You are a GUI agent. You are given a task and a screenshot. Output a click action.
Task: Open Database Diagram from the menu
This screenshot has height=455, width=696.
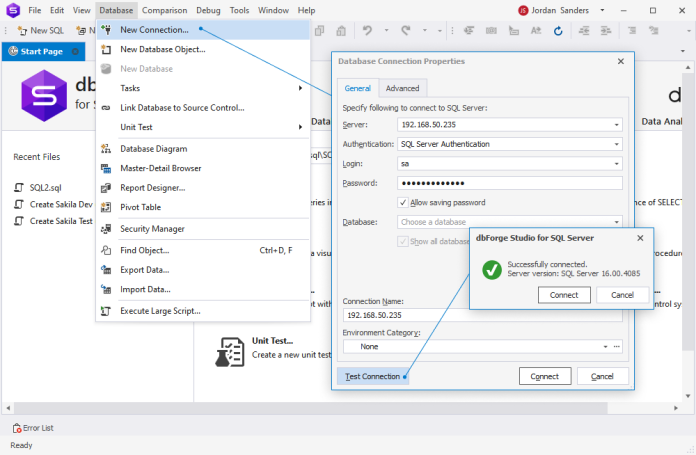click(203, 149)
